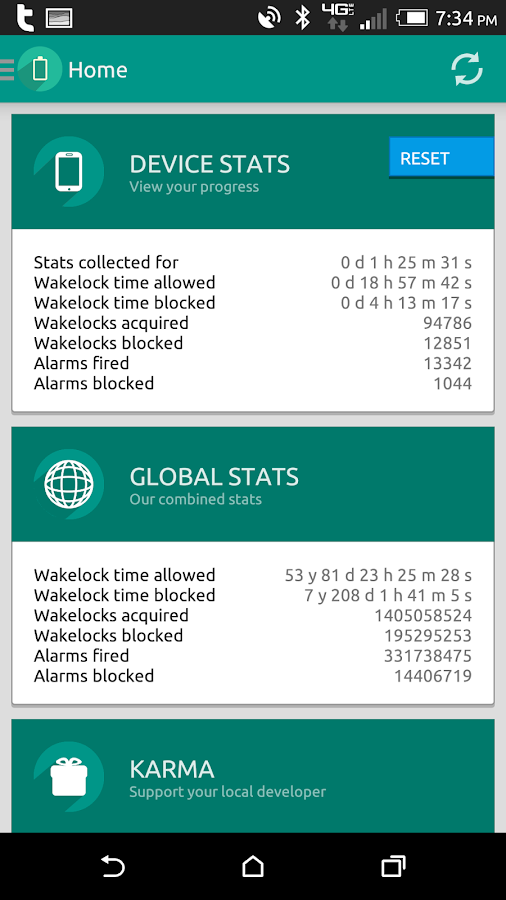Tap the Device Stats phone icon
The height and width of the screenshot is (900, 506).
69,172
